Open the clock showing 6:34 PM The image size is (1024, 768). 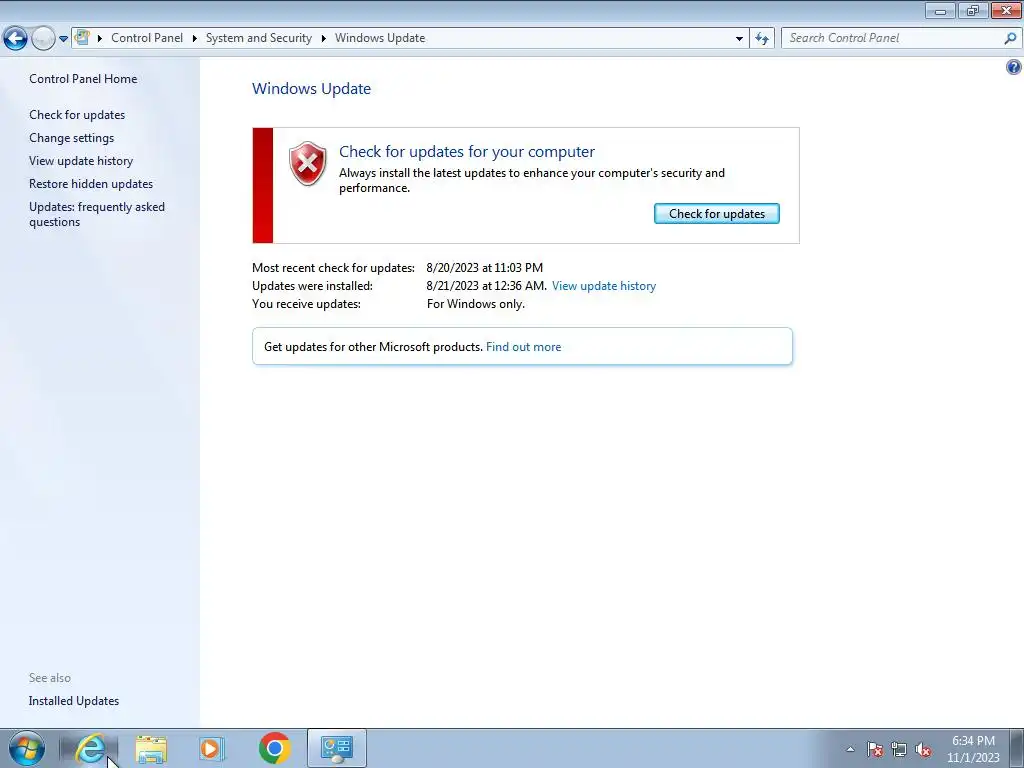(x=973, y=749)
